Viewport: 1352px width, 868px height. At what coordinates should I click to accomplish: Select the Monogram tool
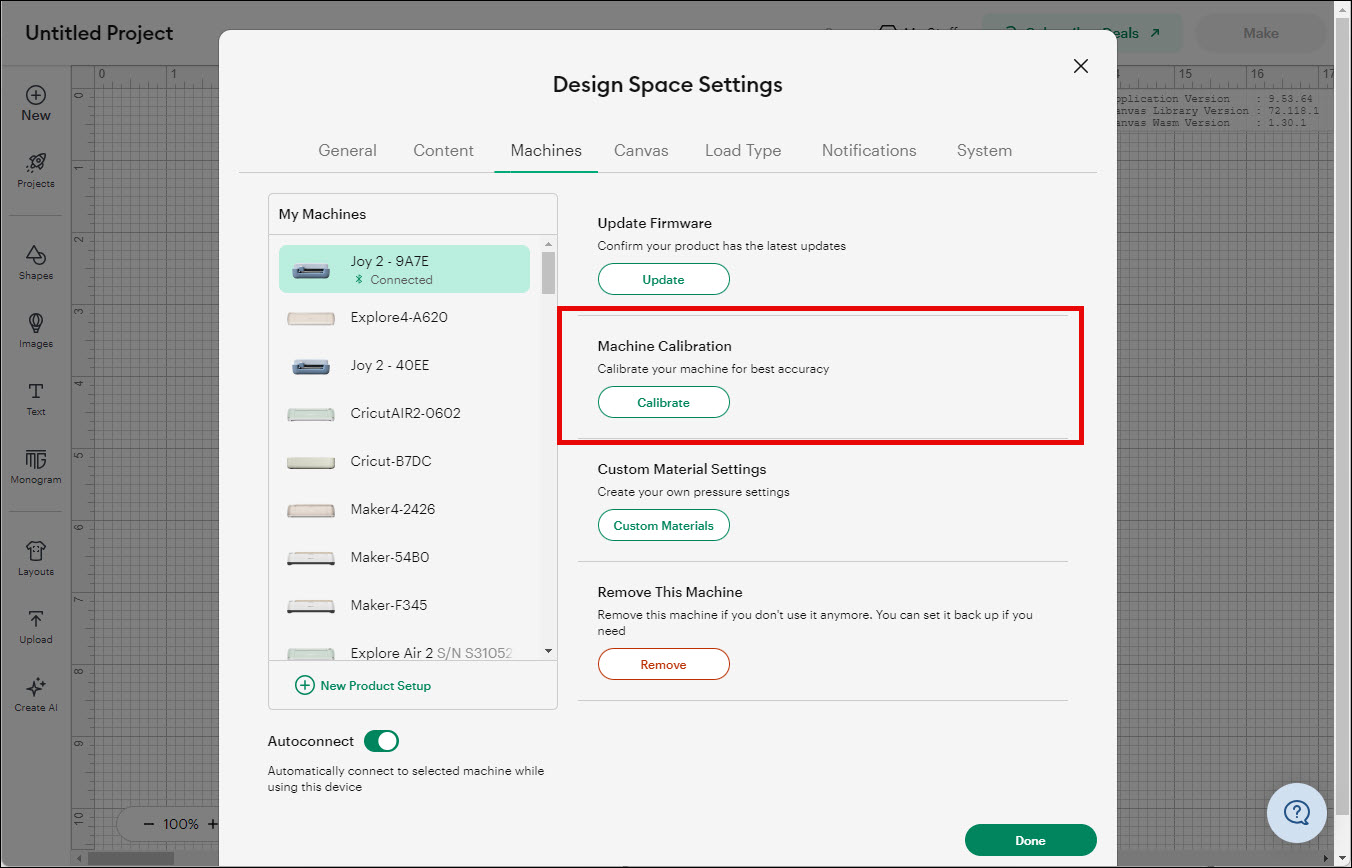click(35, 466)
